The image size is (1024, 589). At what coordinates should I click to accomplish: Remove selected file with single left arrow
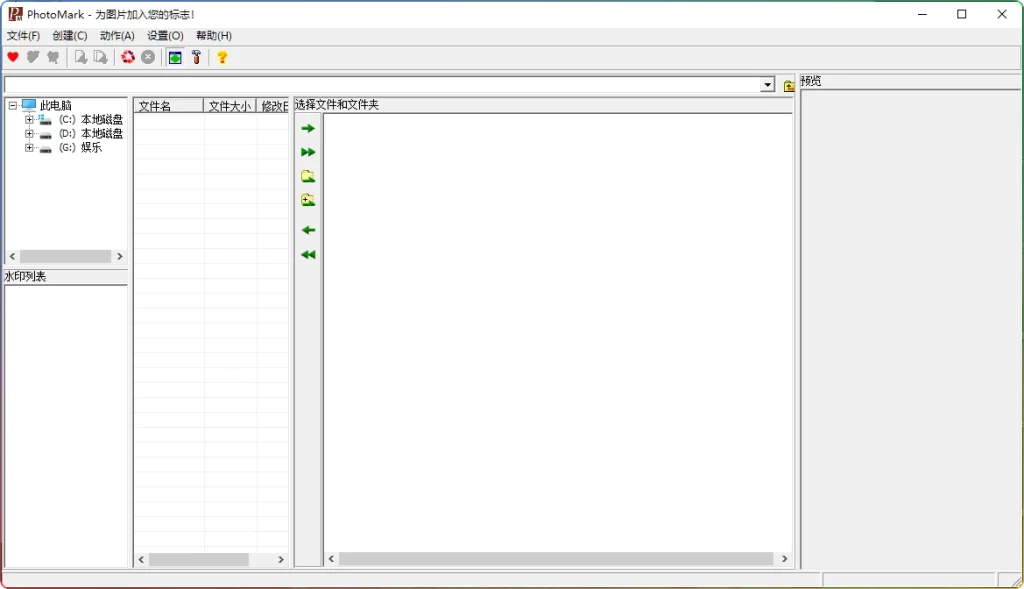308,231
